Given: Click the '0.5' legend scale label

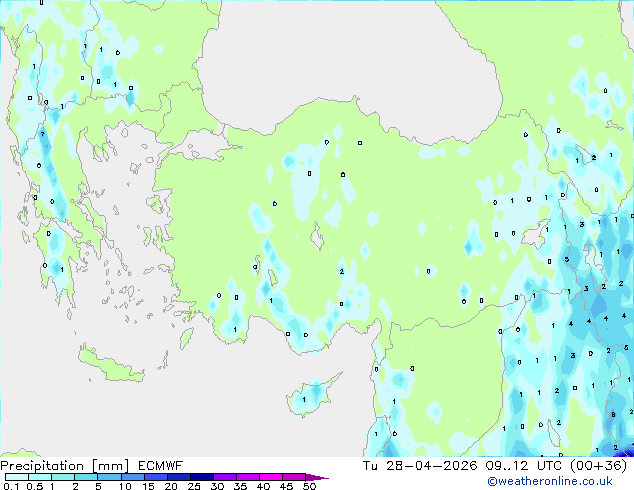Looking at the screenshot, I should (x=34, y=486).
